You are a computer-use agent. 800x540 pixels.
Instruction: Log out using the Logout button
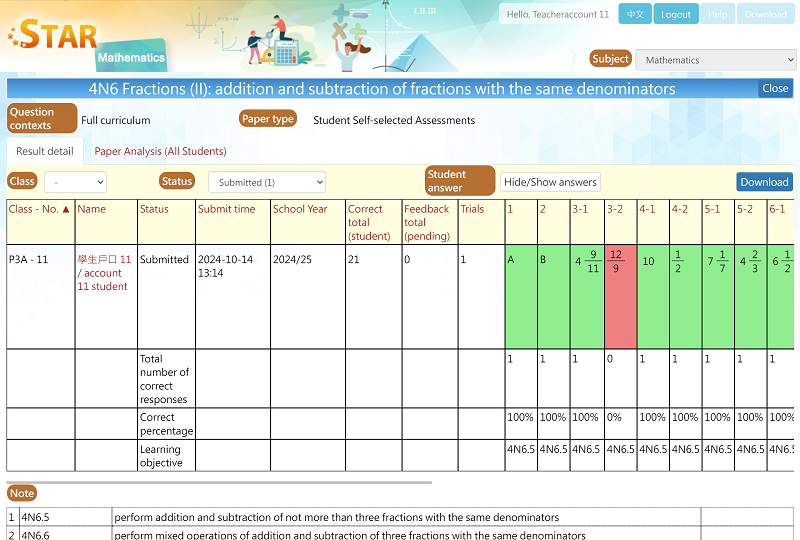pos(676,14)
